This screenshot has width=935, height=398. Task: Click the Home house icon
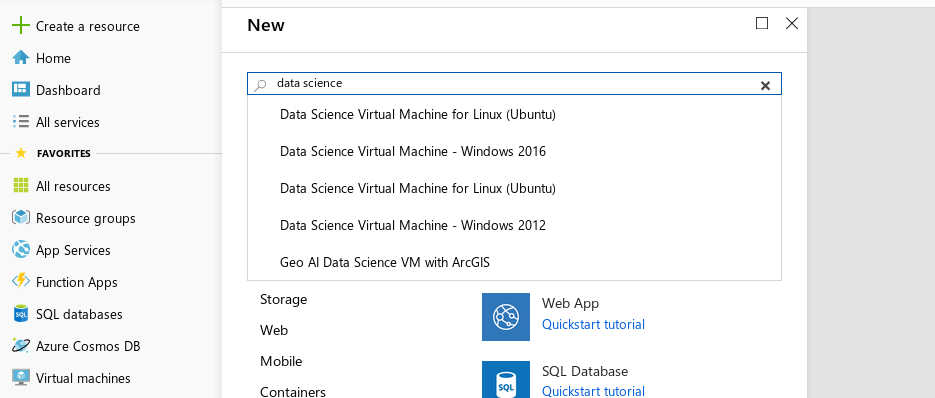21,58
